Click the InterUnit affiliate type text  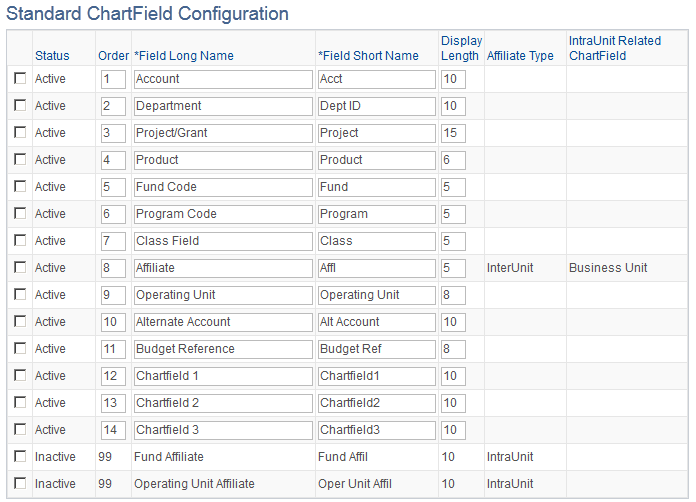click(x=510, y=268)
